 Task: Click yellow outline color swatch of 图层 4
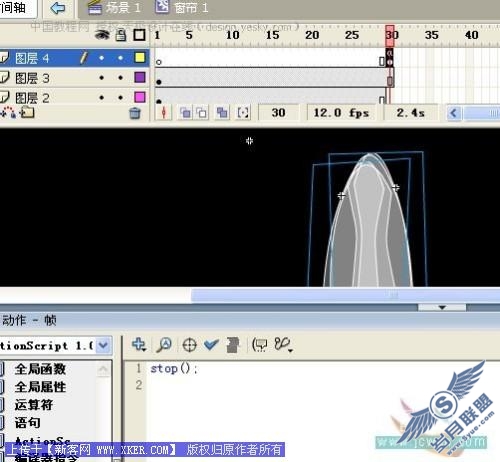(x=140, y=58)
